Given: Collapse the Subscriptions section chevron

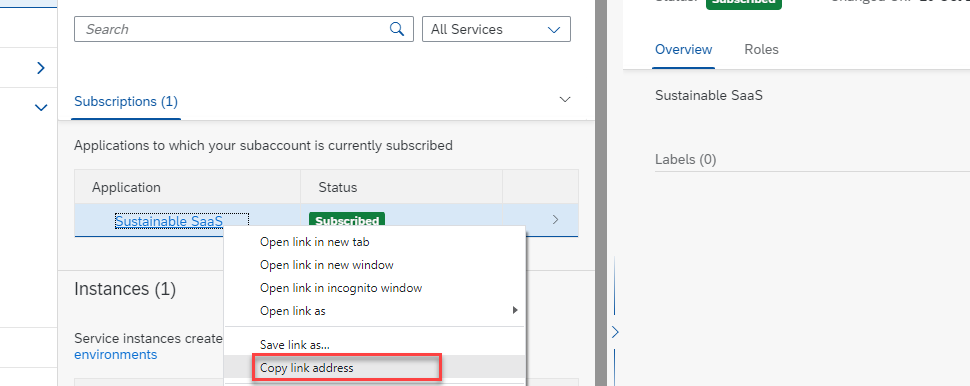Looking at the screenshot, I should (x=564, y=99).
